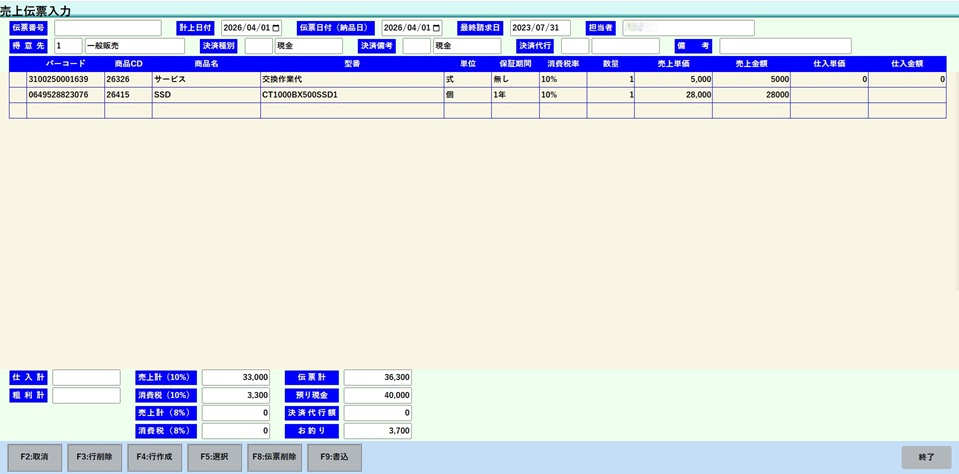959x474 pixels.
Task: Focus the 伝票番号 input field
Action: [108, 28]
